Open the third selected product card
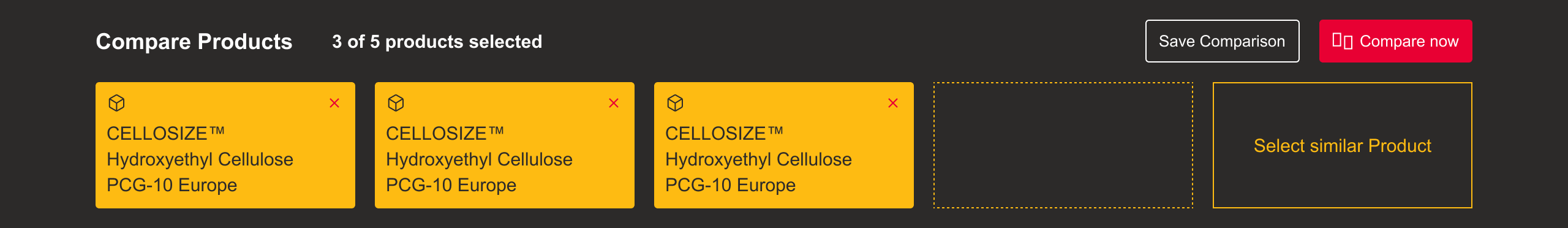 coord(784,145)
